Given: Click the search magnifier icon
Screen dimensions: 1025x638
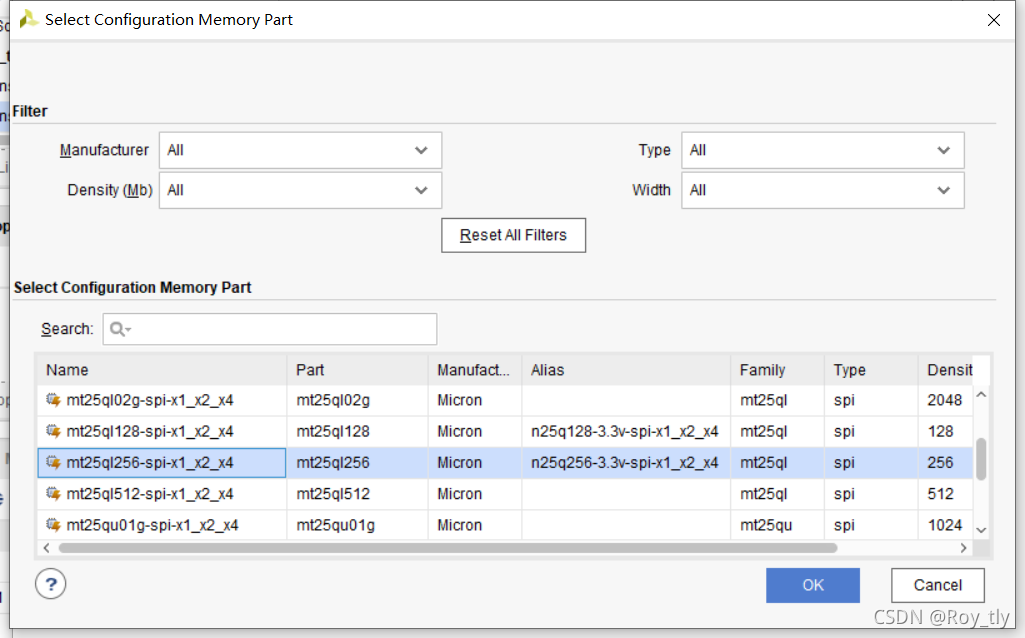Looking at the screenshot, I should tap(118, 329).
